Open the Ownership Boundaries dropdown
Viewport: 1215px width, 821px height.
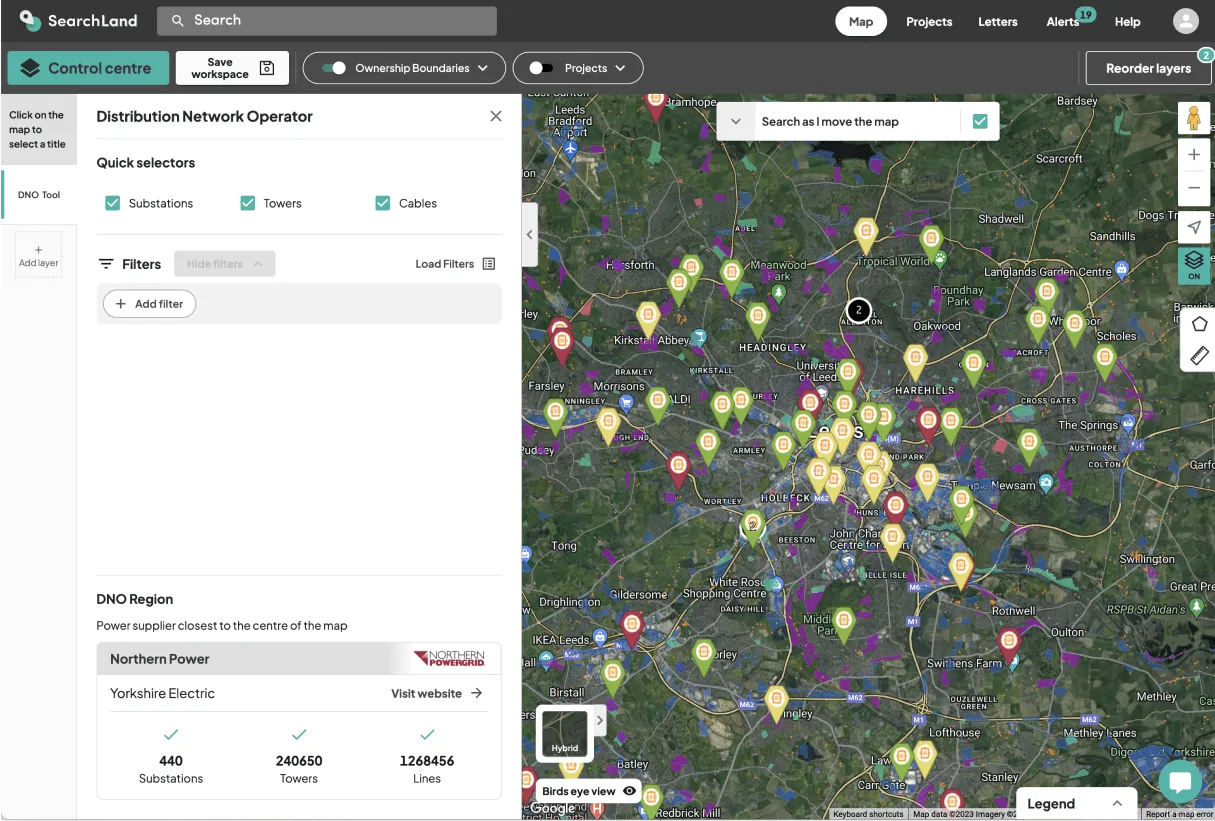pyautogui.click(x=484, y=67)
